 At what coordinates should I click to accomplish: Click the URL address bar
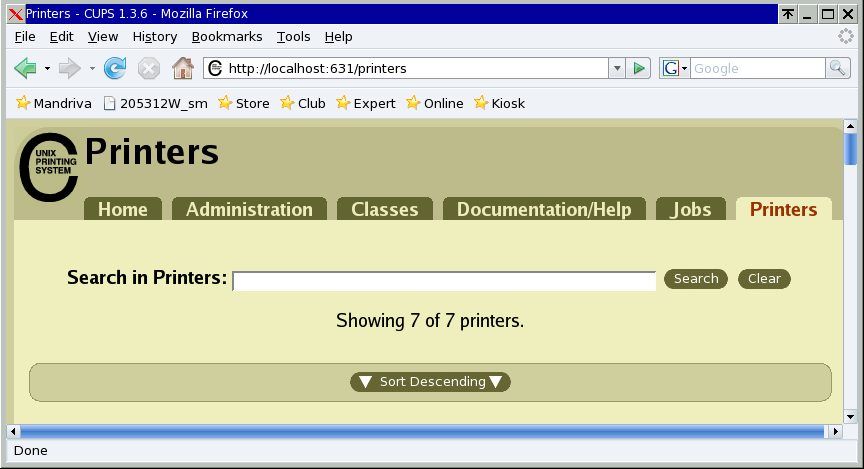tap(408, 68)
